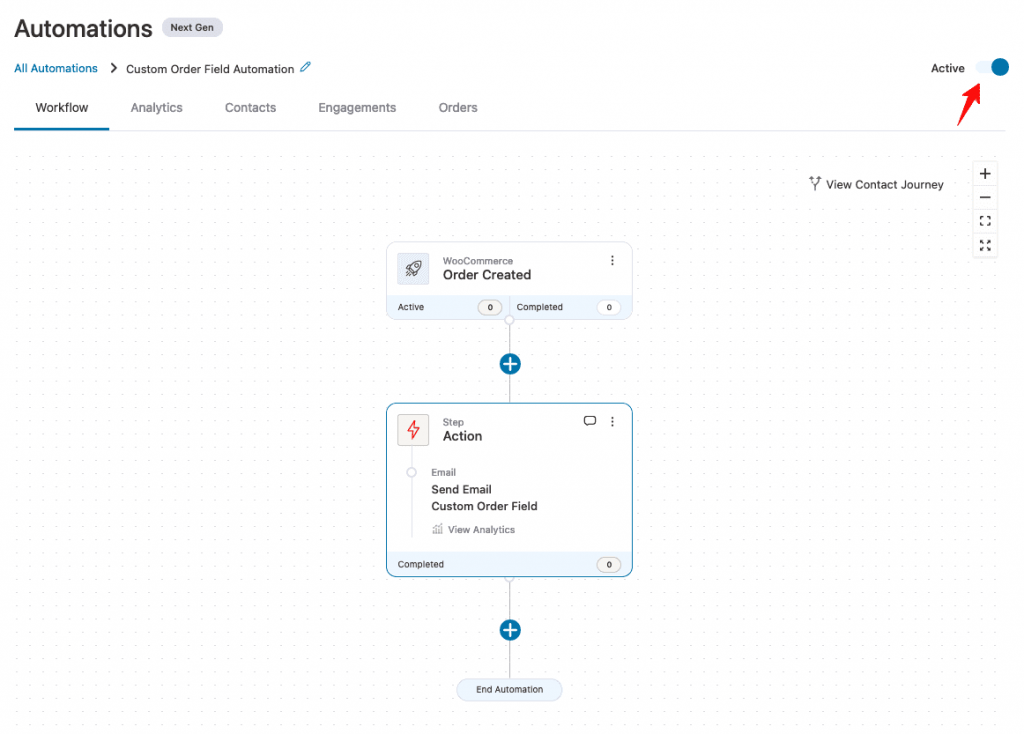Click the Custom Order Field email name
Viewport: 1024px width, 734px height.
(484, 506)
